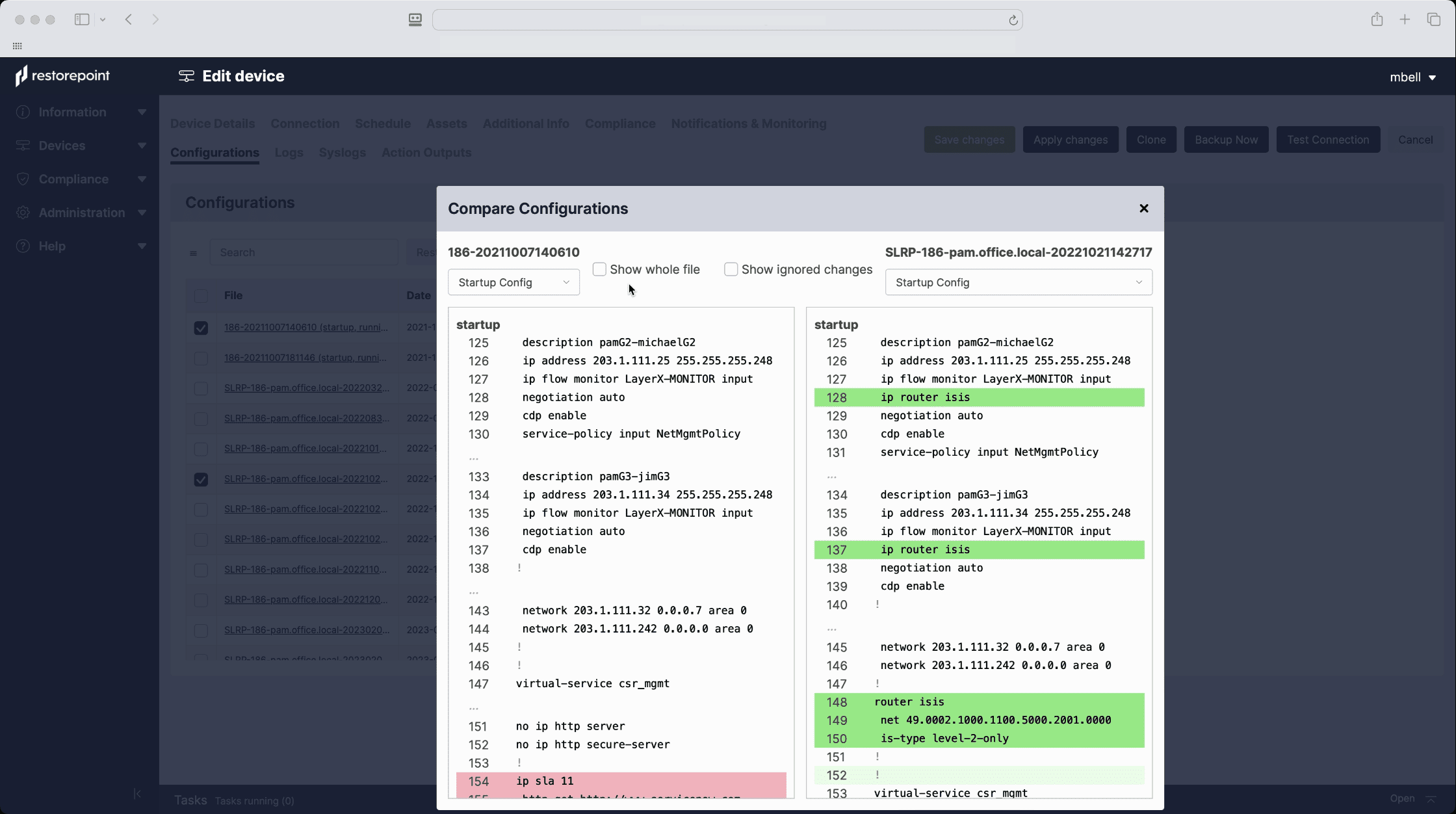
Task: Open the Logs tab
Action: click(x=289, y=153)
